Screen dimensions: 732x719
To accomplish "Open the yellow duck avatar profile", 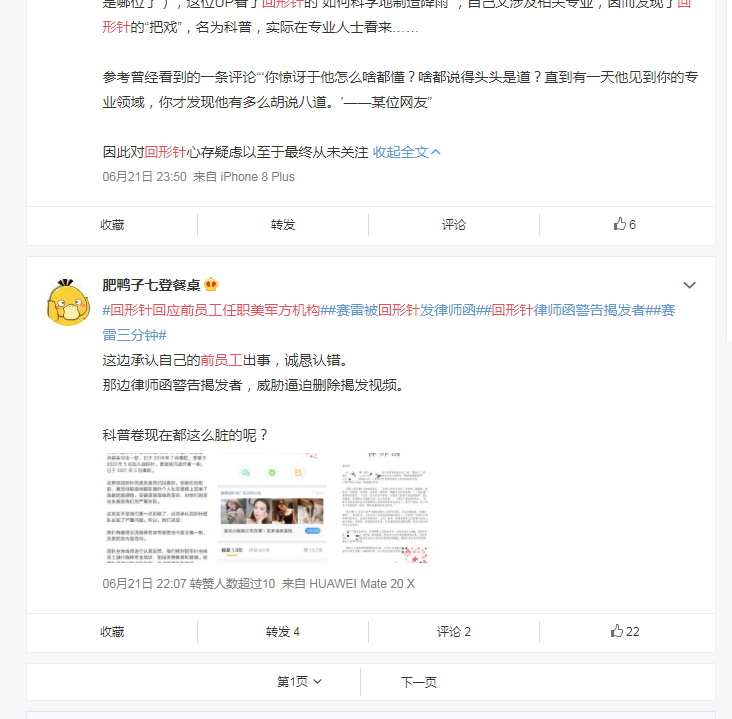I will point(69,302).
